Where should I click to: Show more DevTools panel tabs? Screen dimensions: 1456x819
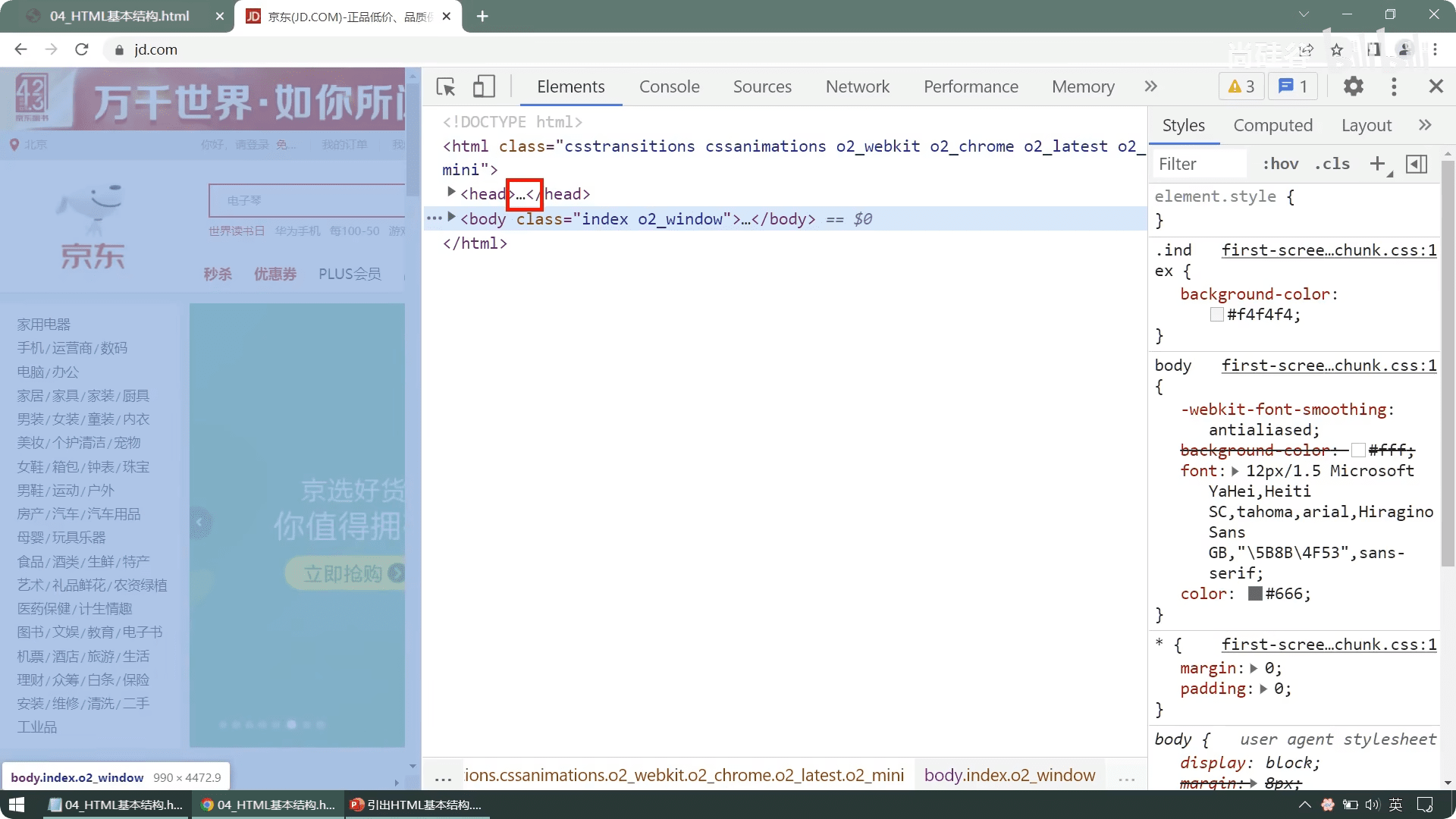(x=1150, y=86)
